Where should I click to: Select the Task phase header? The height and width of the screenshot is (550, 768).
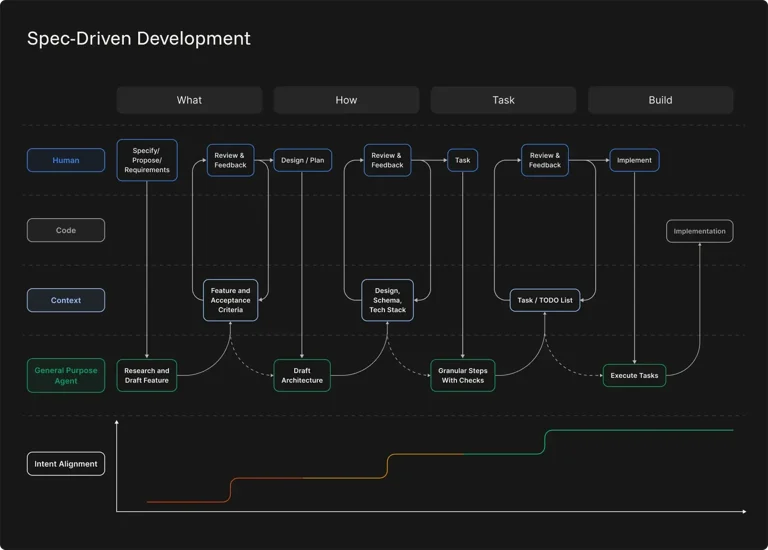tap(503, 100)
